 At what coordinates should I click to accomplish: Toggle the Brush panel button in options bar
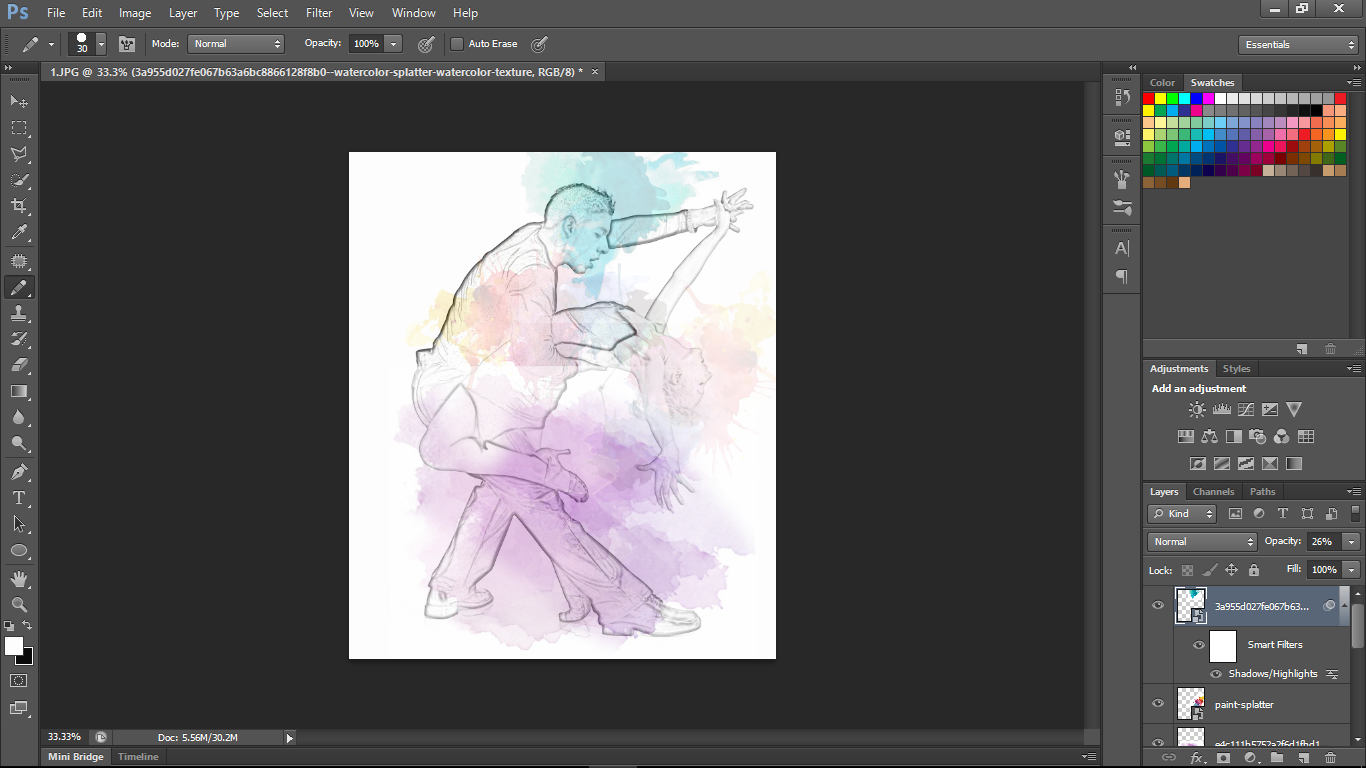point(127,44)
